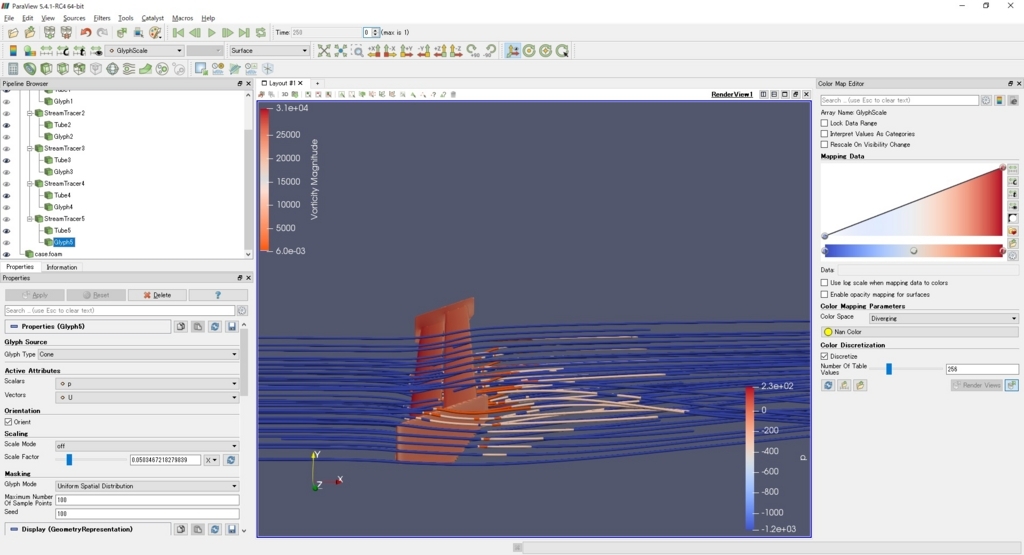1024x555 pixels.
Task: Enable log scale when mapping data
Action: tap(824, 283)
